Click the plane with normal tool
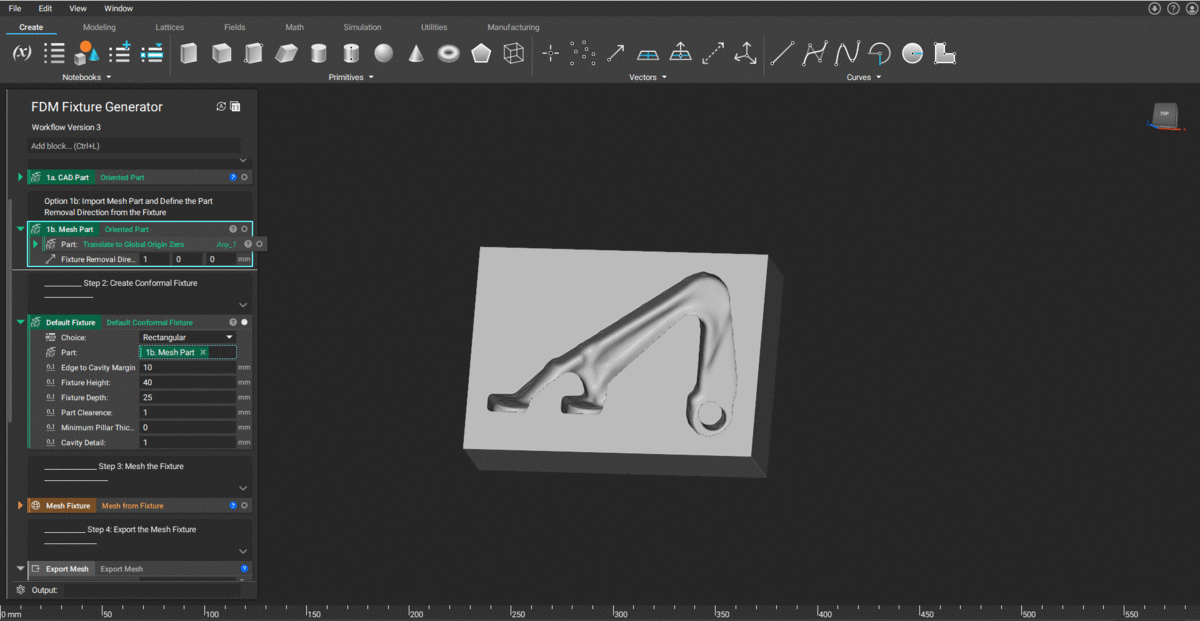The image size is (1200, 621). coord(680,53)
